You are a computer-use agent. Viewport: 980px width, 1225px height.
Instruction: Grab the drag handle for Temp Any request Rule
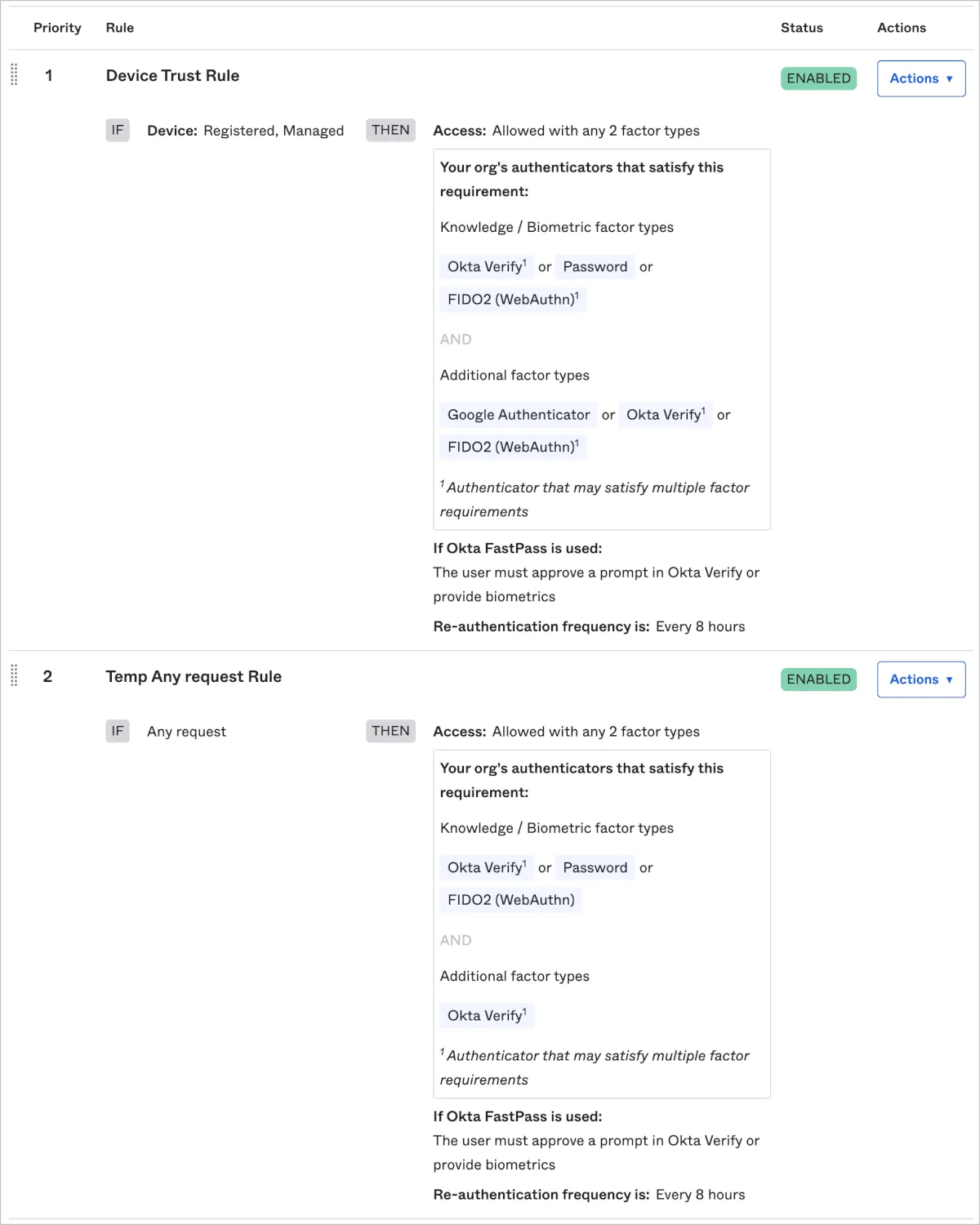14,676
